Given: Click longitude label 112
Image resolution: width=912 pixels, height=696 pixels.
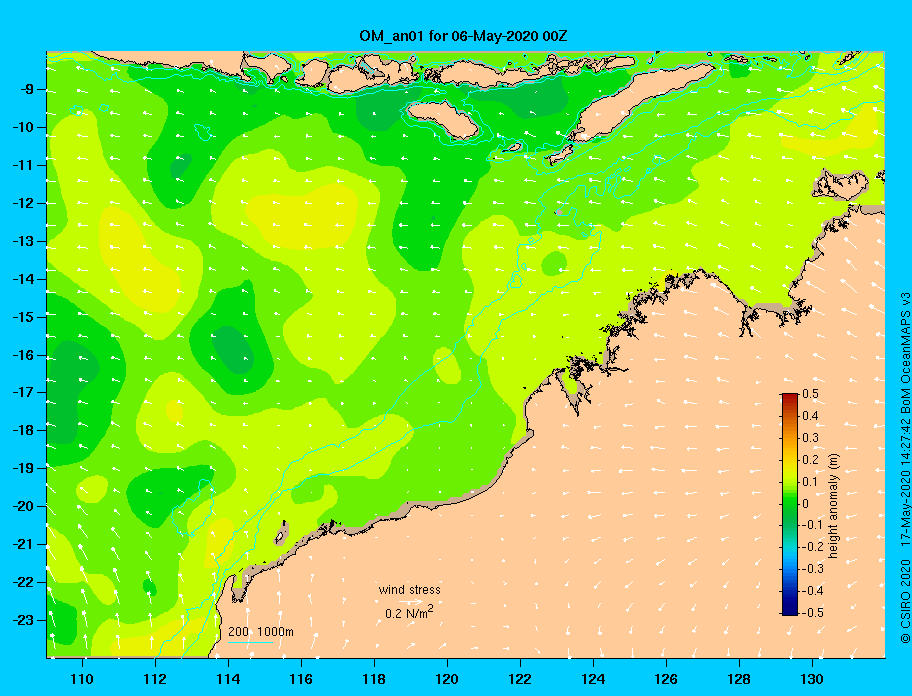Looking at the screenshot, I should pyautogui.click(x=155, y=679).
